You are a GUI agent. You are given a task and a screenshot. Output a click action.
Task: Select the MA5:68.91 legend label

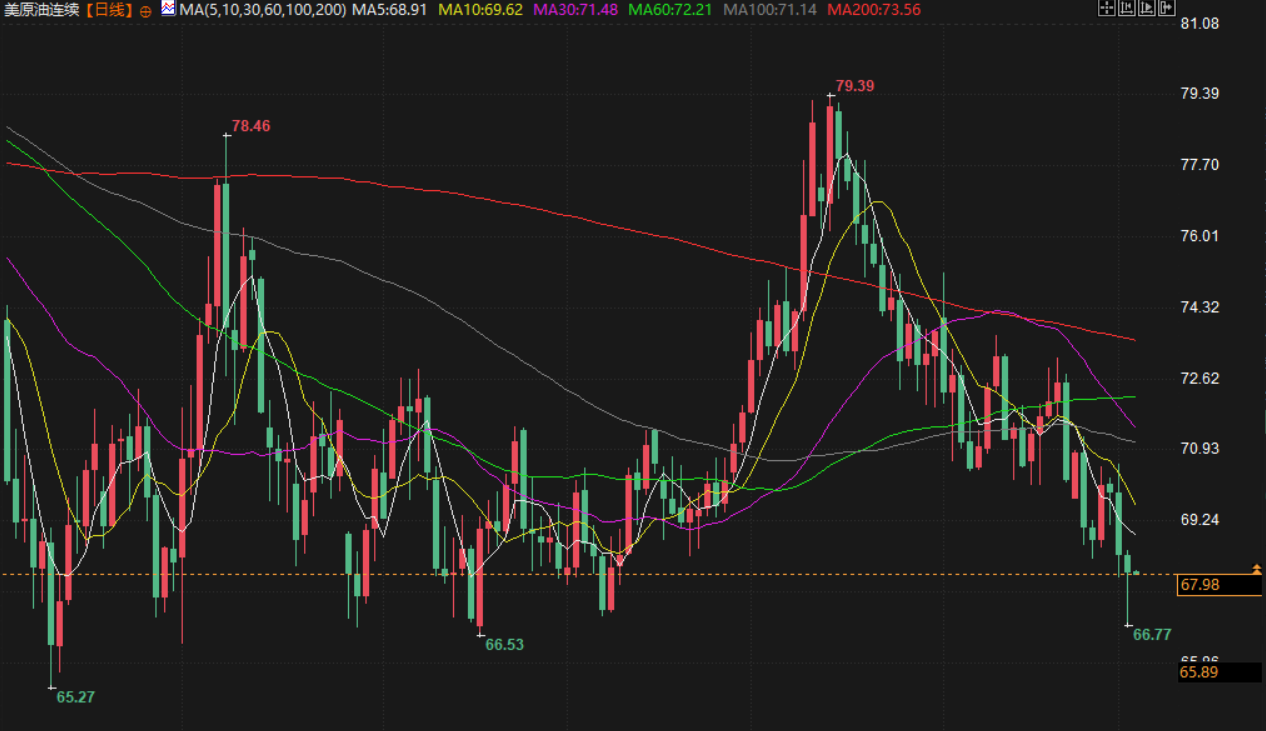(x=392, y=10)
